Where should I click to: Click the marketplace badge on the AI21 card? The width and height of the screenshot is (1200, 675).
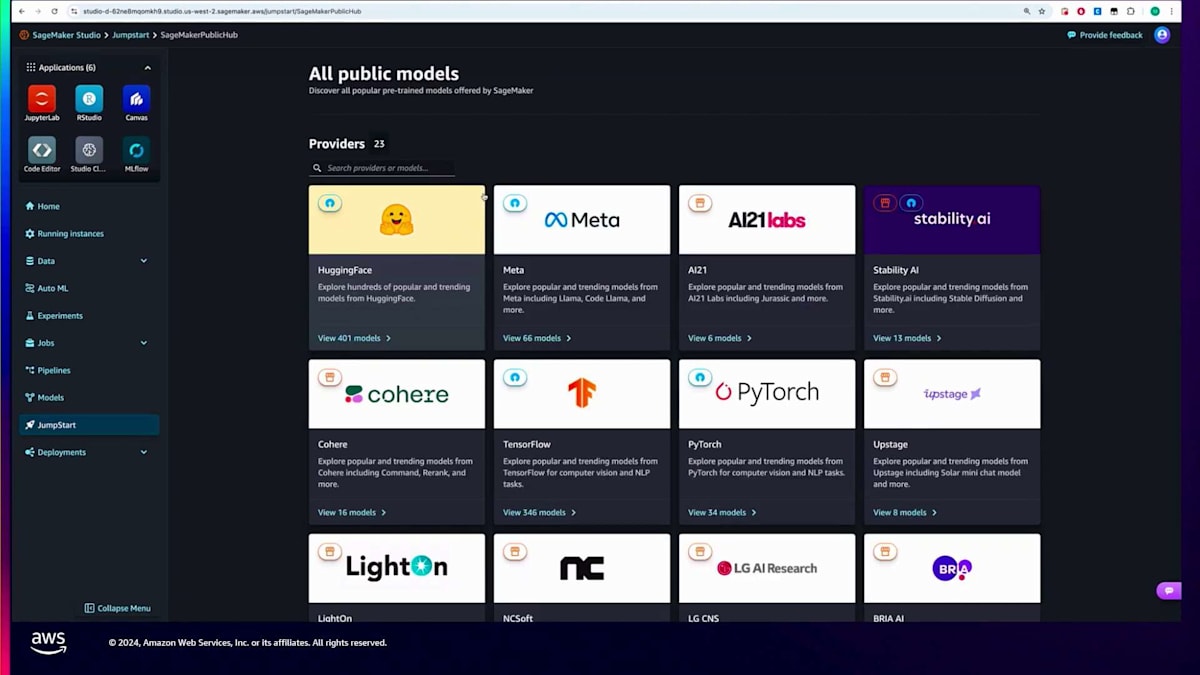tap(700, 203)
